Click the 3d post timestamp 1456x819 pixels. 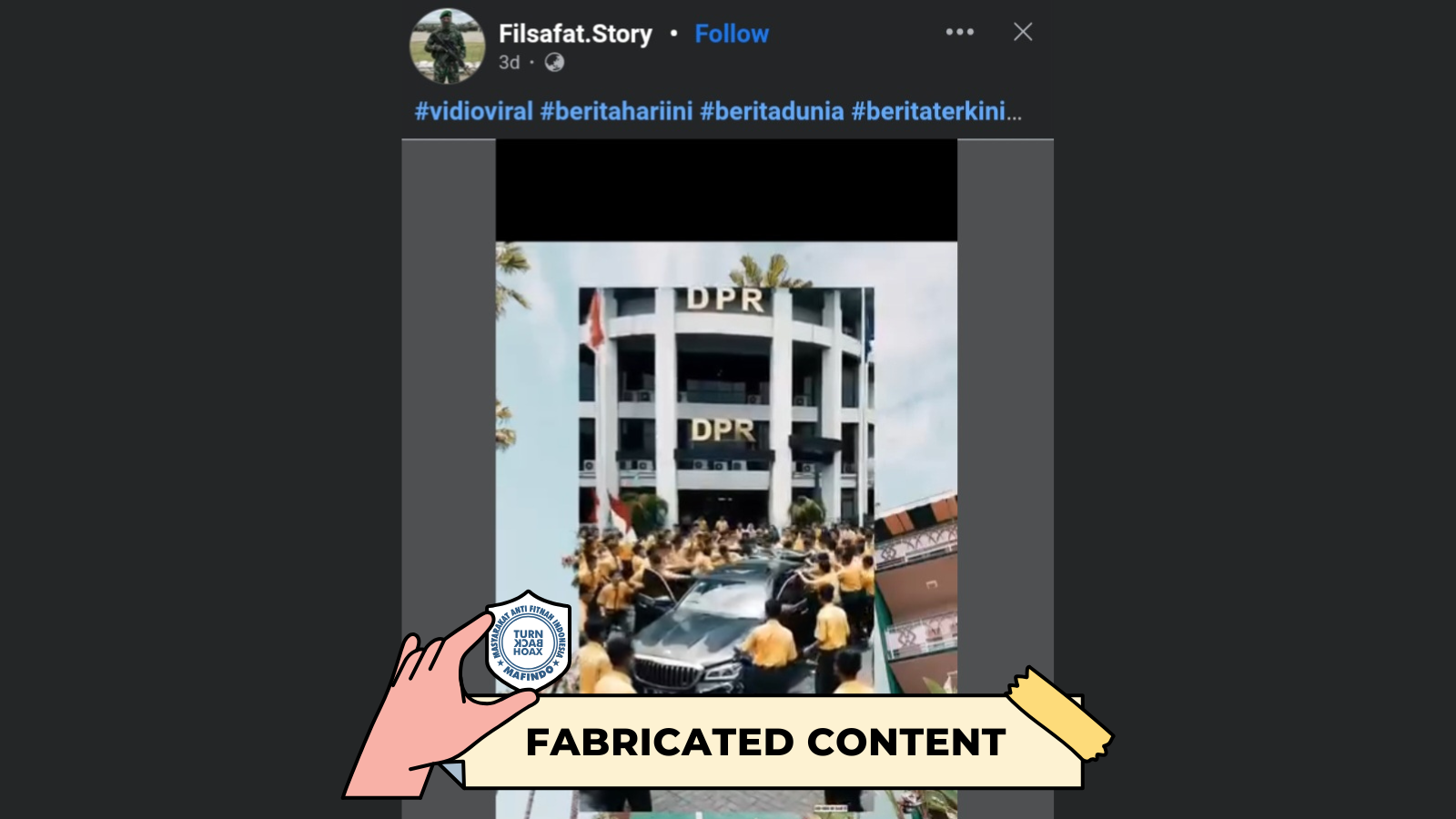(x=509, y=62)
